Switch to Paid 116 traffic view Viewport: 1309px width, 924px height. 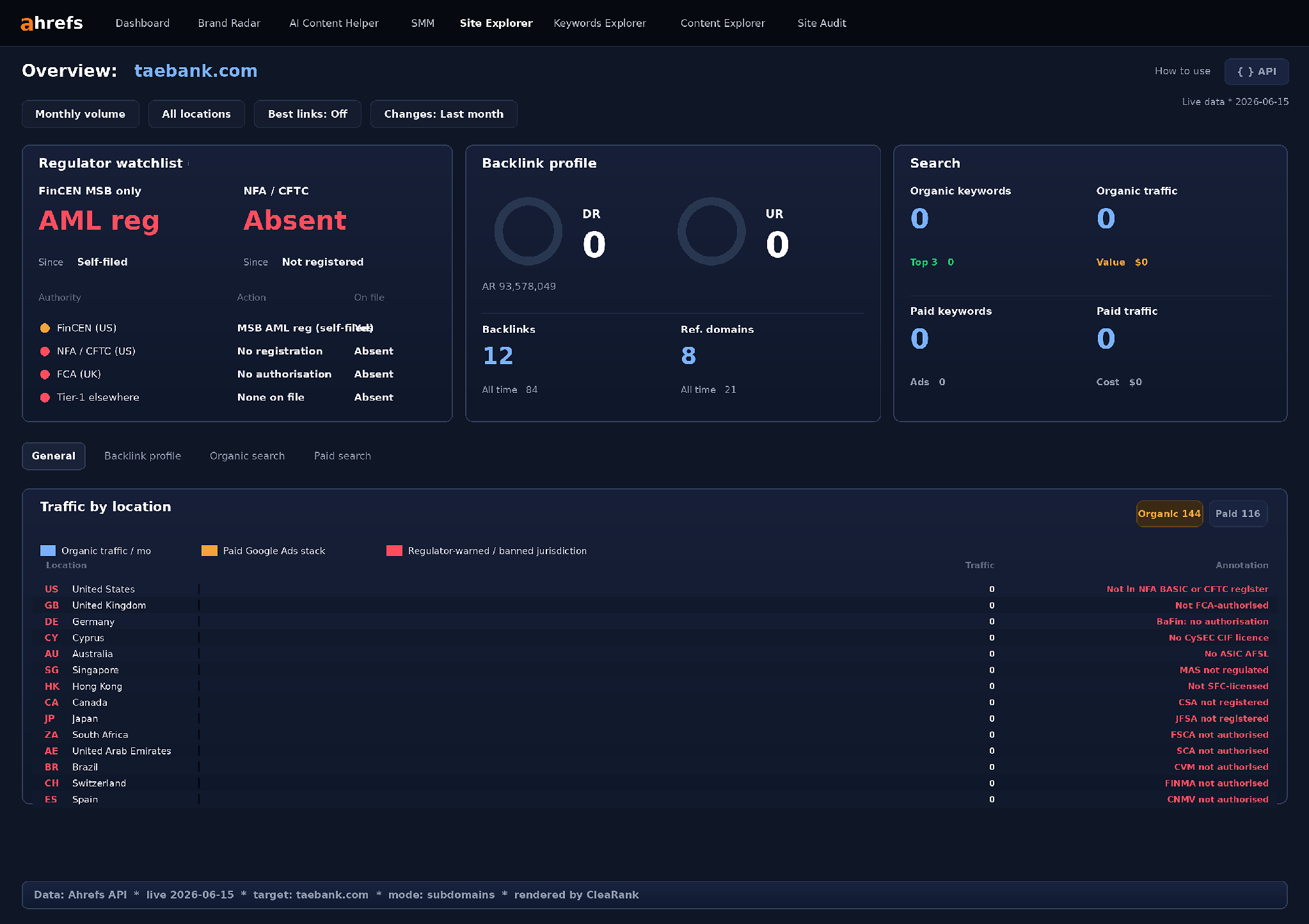tap(1238, 514)
